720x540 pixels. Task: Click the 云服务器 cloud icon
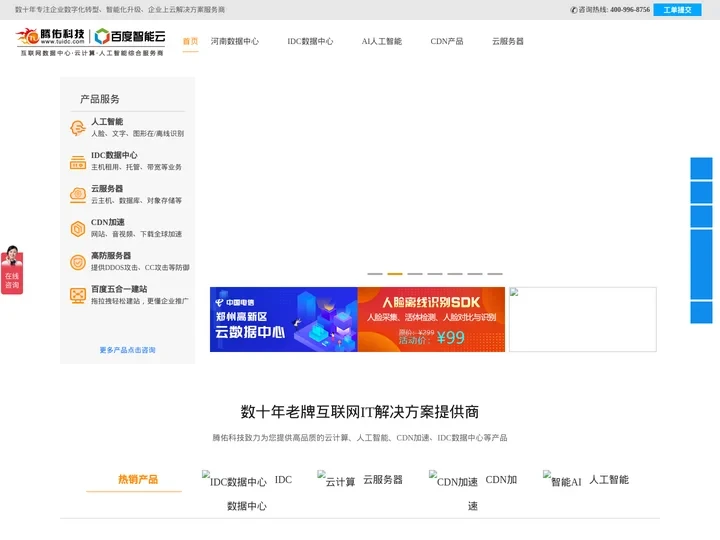point(78,195)
